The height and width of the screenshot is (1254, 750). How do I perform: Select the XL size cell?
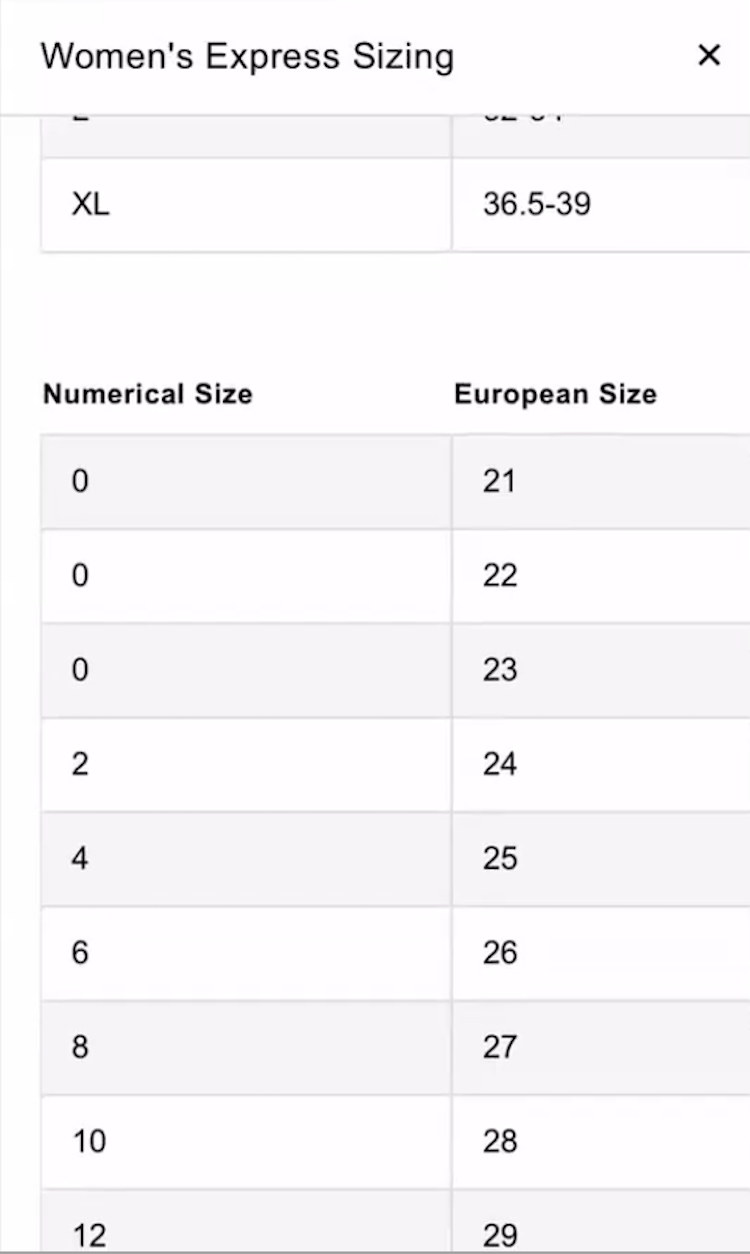pos(246,205)
